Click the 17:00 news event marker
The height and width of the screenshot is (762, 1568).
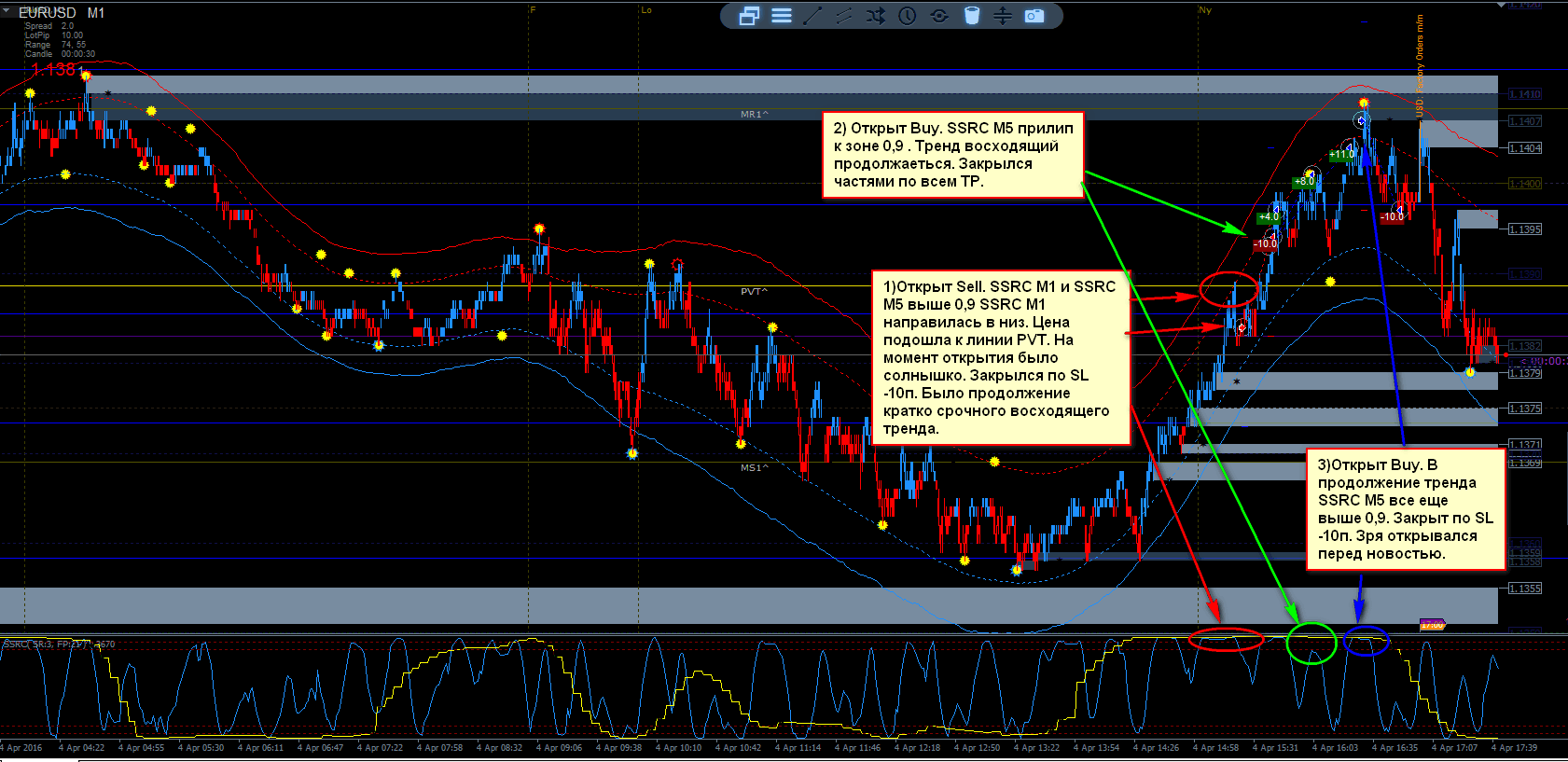[1432, 625]
